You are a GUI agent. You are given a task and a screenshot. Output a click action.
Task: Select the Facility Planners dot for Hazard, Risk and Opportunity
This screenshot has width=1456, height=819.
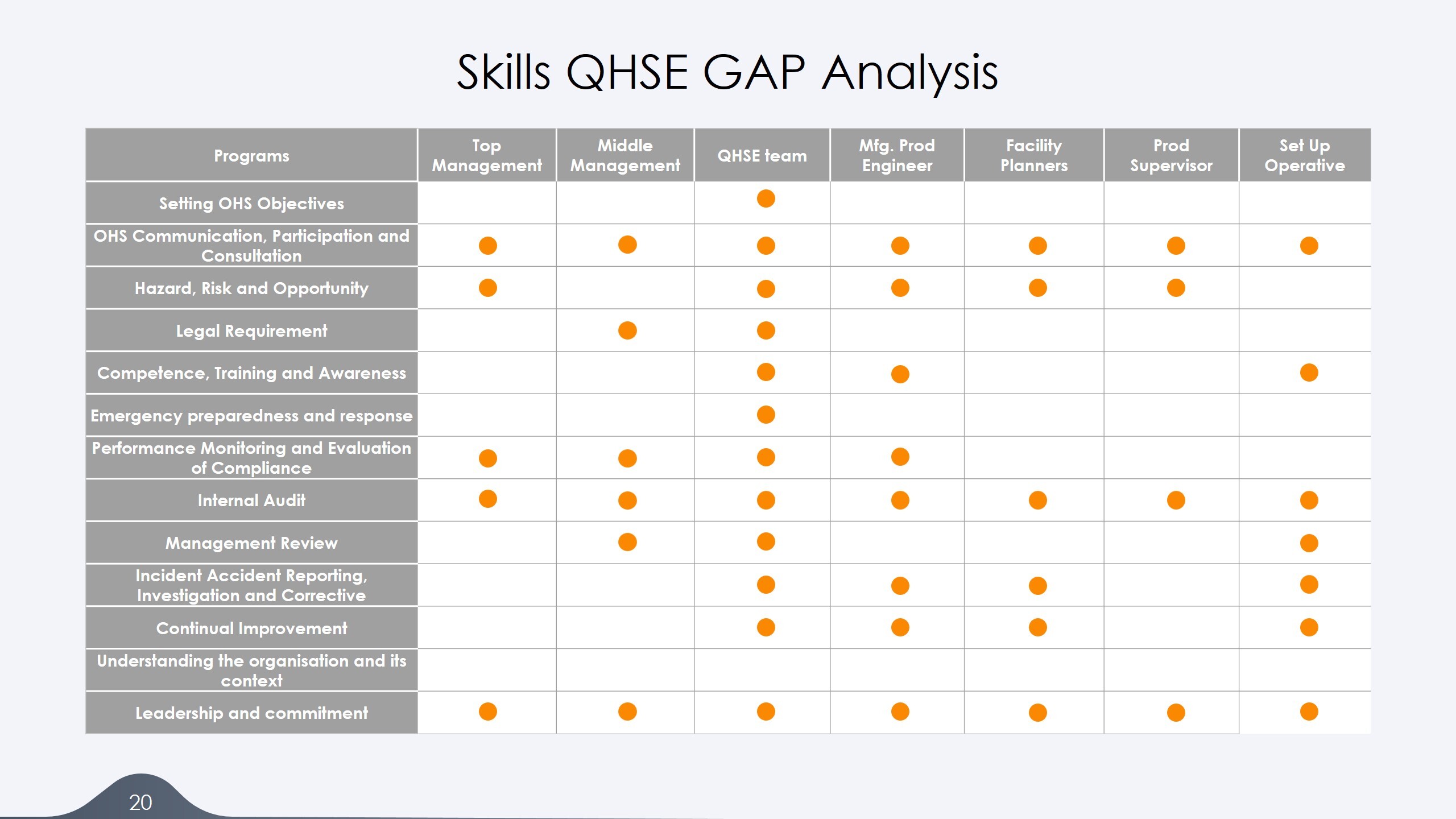pos(1038,288)
